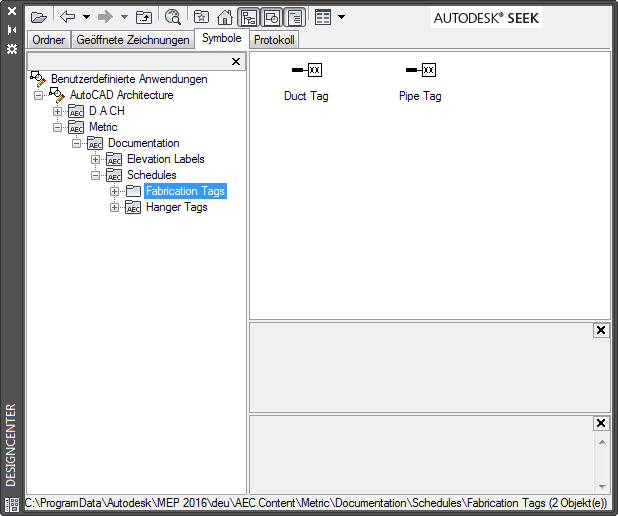Select the Fabrication Tags folder

click(x=185, y=191)
